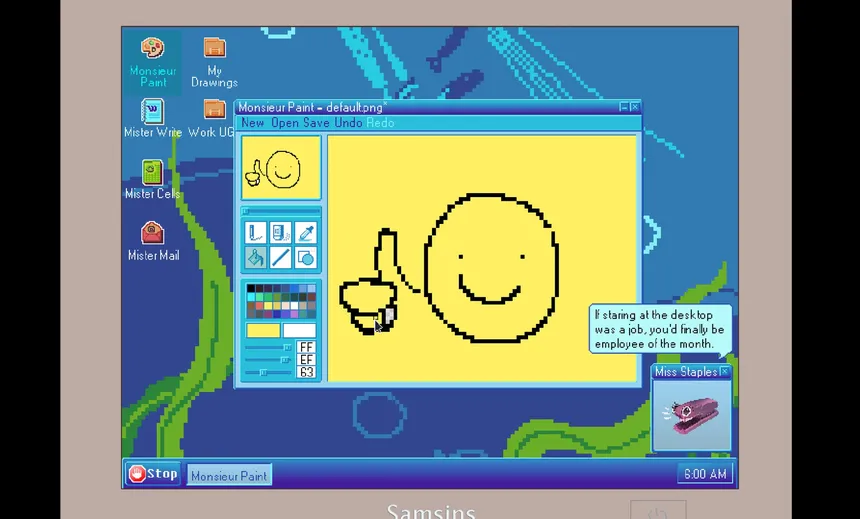Select the eyedropper color picker tool
Image resolution: width=860 pixels, height=519 pixels.
(x=305, y=233)
